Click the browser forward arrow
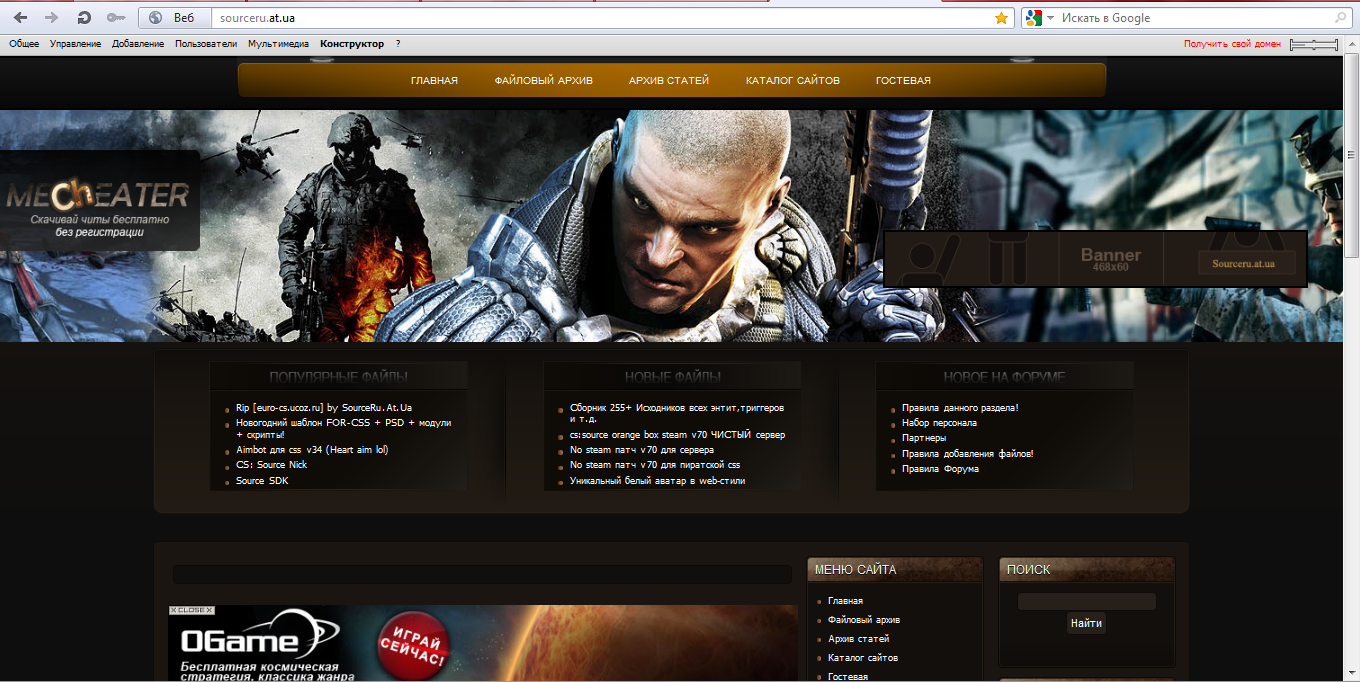 51,18
